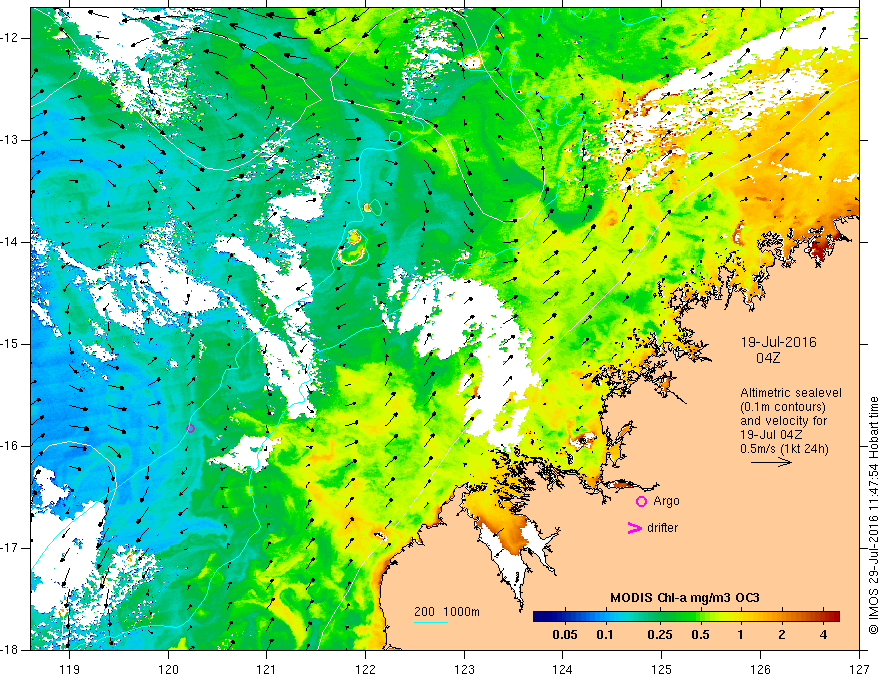Click the latitude axis label '-18'
Viewport: 880px width, 680px height.
pos(11,650)
